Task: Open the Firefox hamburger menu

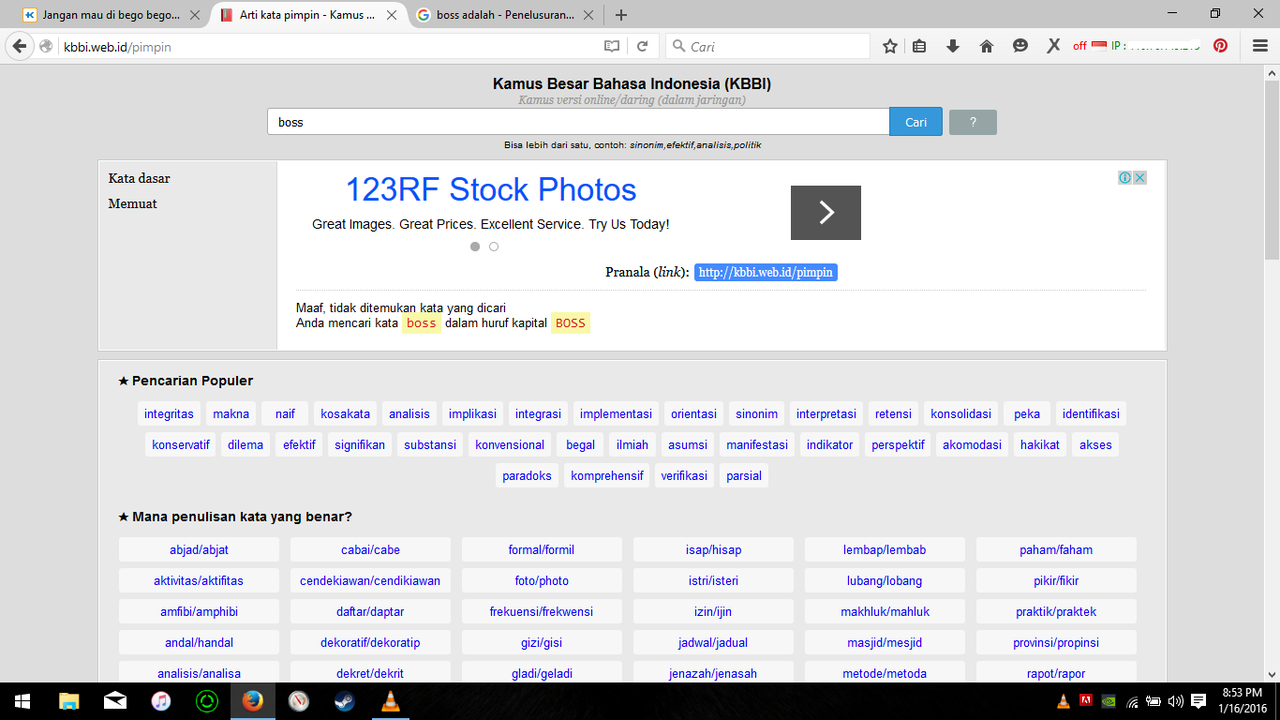Action: tap(1260, 46)
